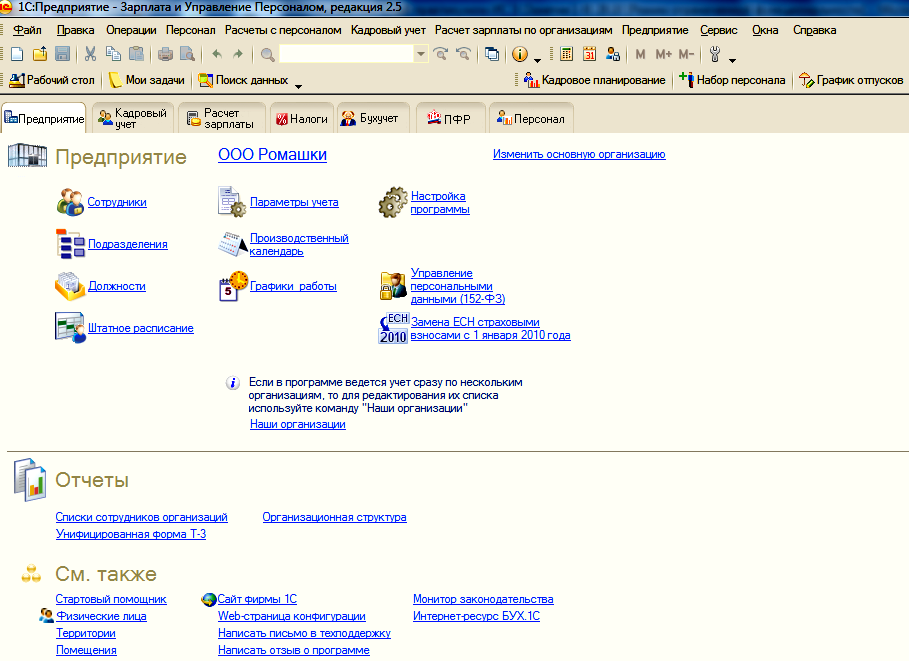Click the Find next icon
The height and width of the screenshot is (661, 909).
441,54
